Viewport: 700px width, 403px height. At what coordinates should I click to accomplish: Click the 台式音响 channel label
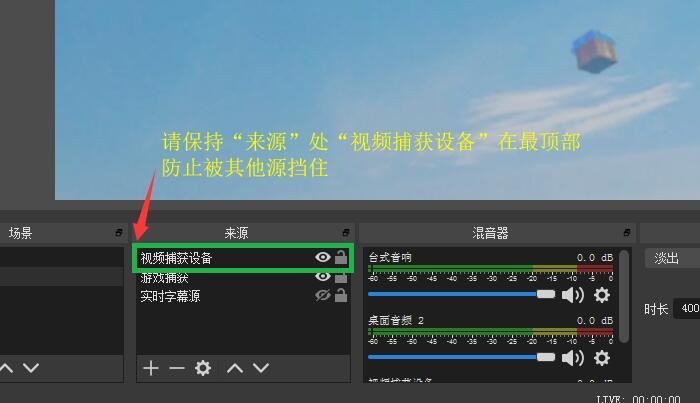click(390, 258)
